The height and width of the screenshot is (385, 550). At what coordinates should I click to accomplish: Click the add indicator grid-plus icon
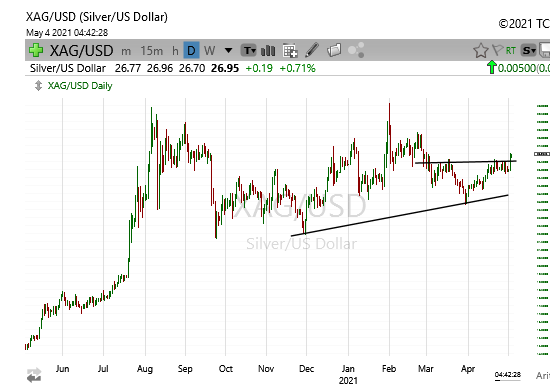click(290, 51)
